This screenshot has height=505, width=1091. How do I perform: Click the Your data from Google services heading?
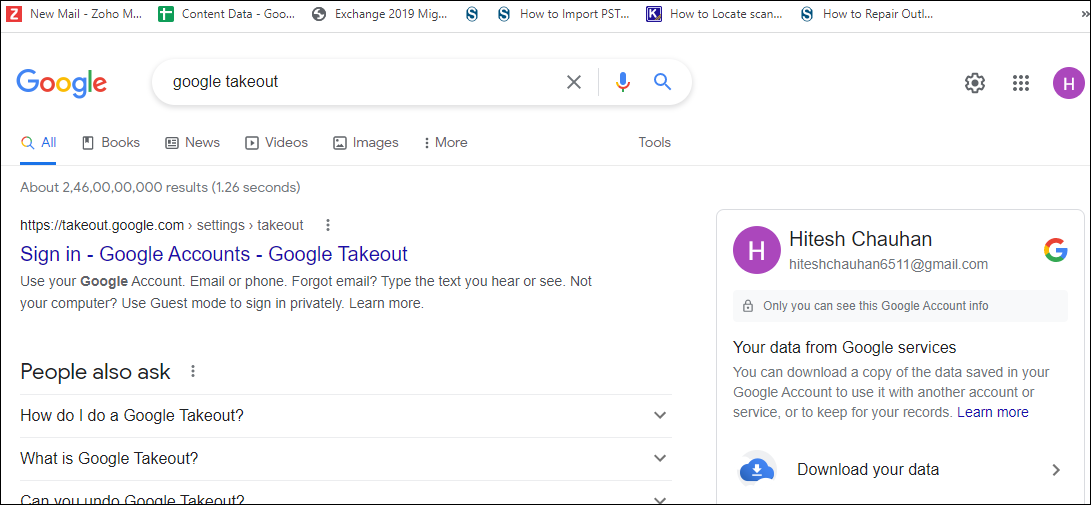coord(845,347)
